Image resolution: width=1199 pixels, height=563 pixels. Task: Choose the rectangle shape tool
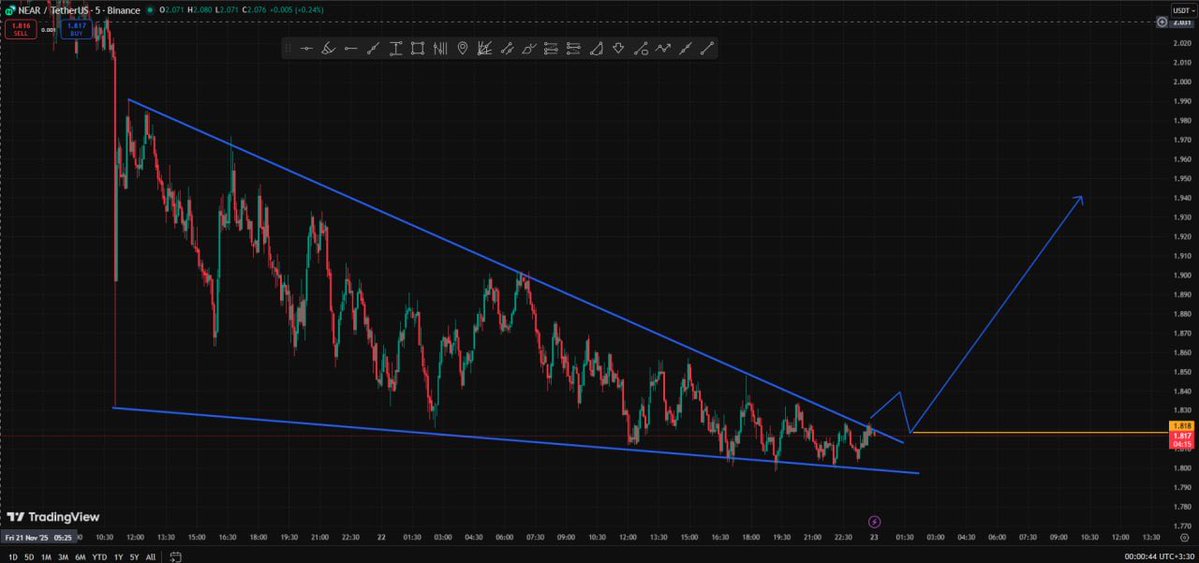pyautogui.click(x=418, y=49)
